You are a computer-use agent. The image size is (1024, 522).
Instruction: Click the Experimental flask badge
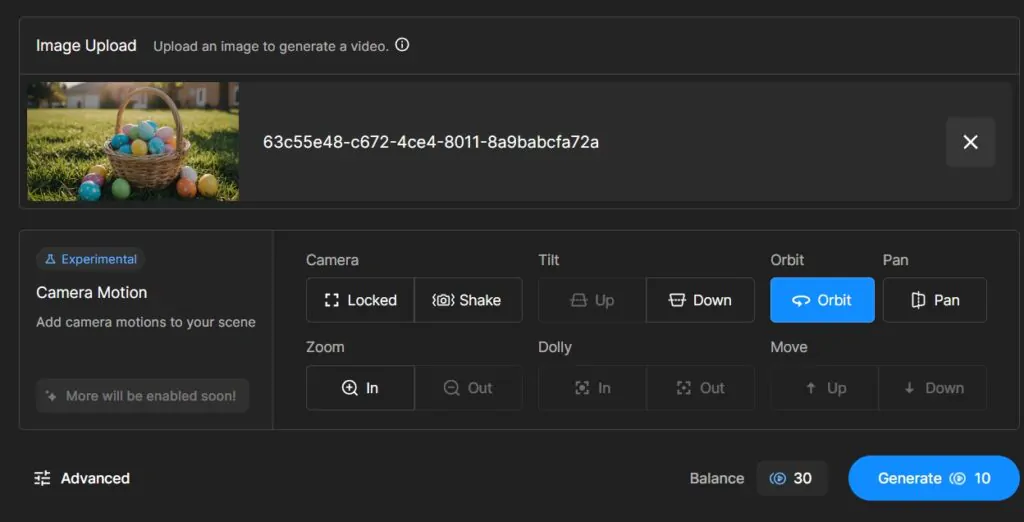pos(90,259)
